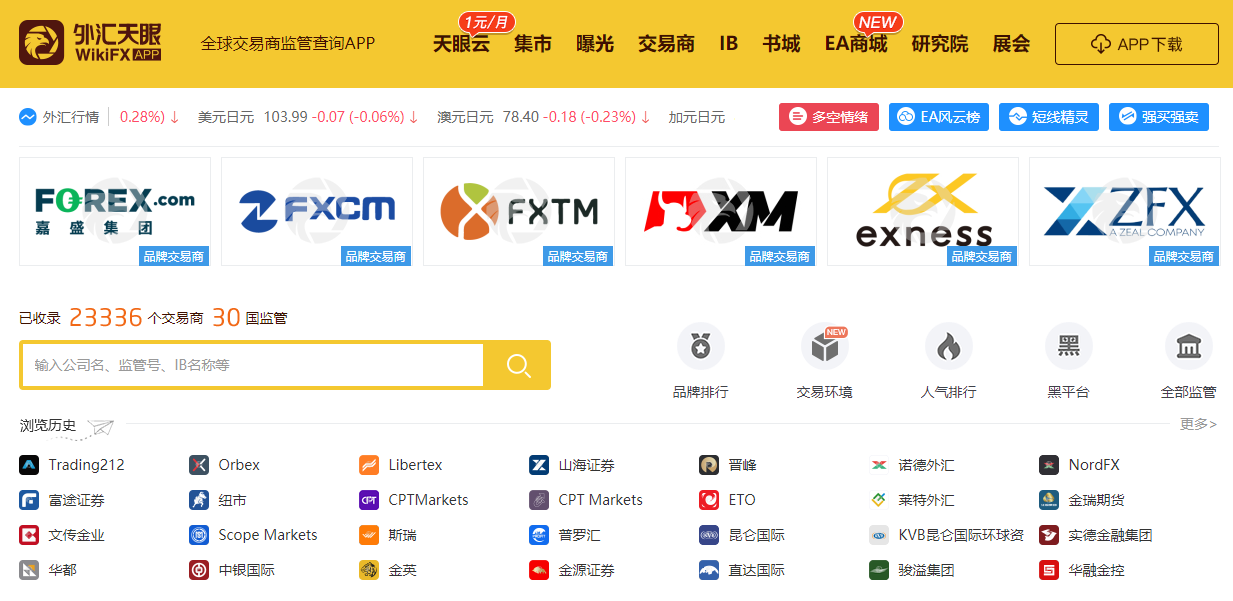Viewport: 1233px width, 601px height.
Task: Click the Orbex broker icon
Action: click(199, 465)
